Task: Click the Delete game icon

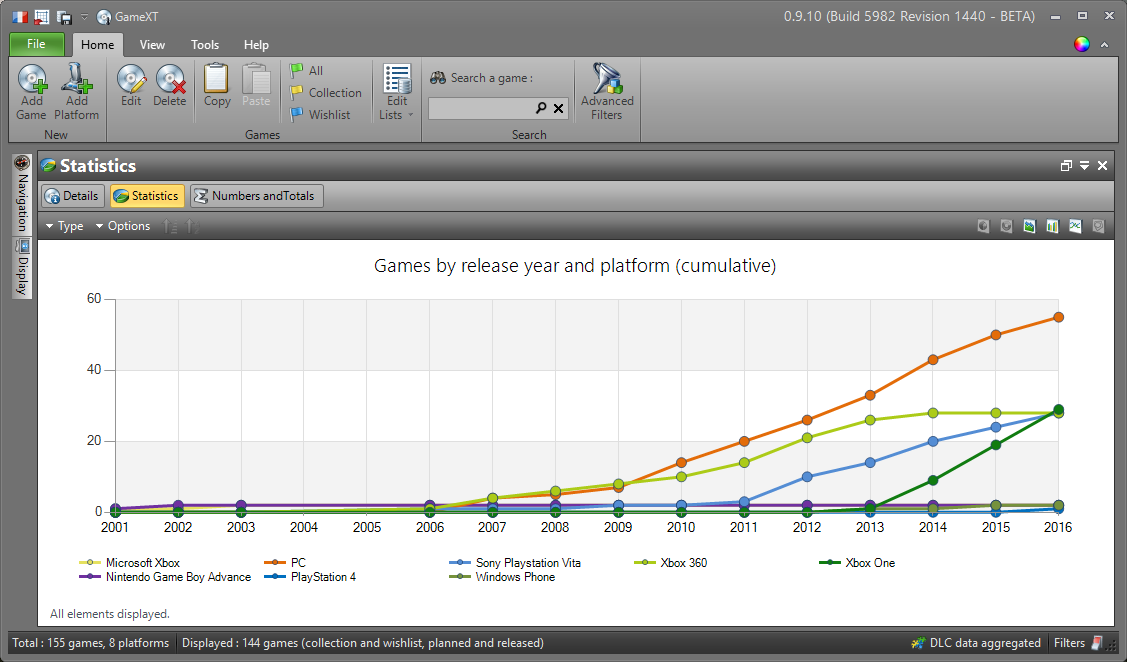Action: coord(170,78)
